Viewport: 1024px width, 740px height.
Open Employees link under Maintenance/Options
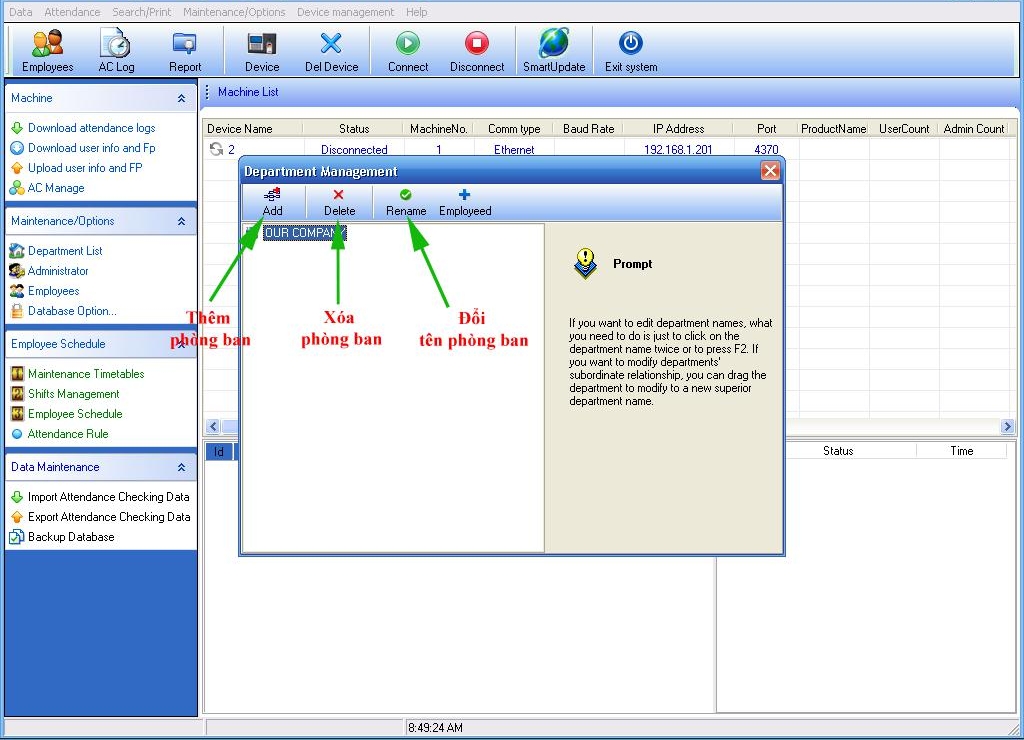point(53,291)
